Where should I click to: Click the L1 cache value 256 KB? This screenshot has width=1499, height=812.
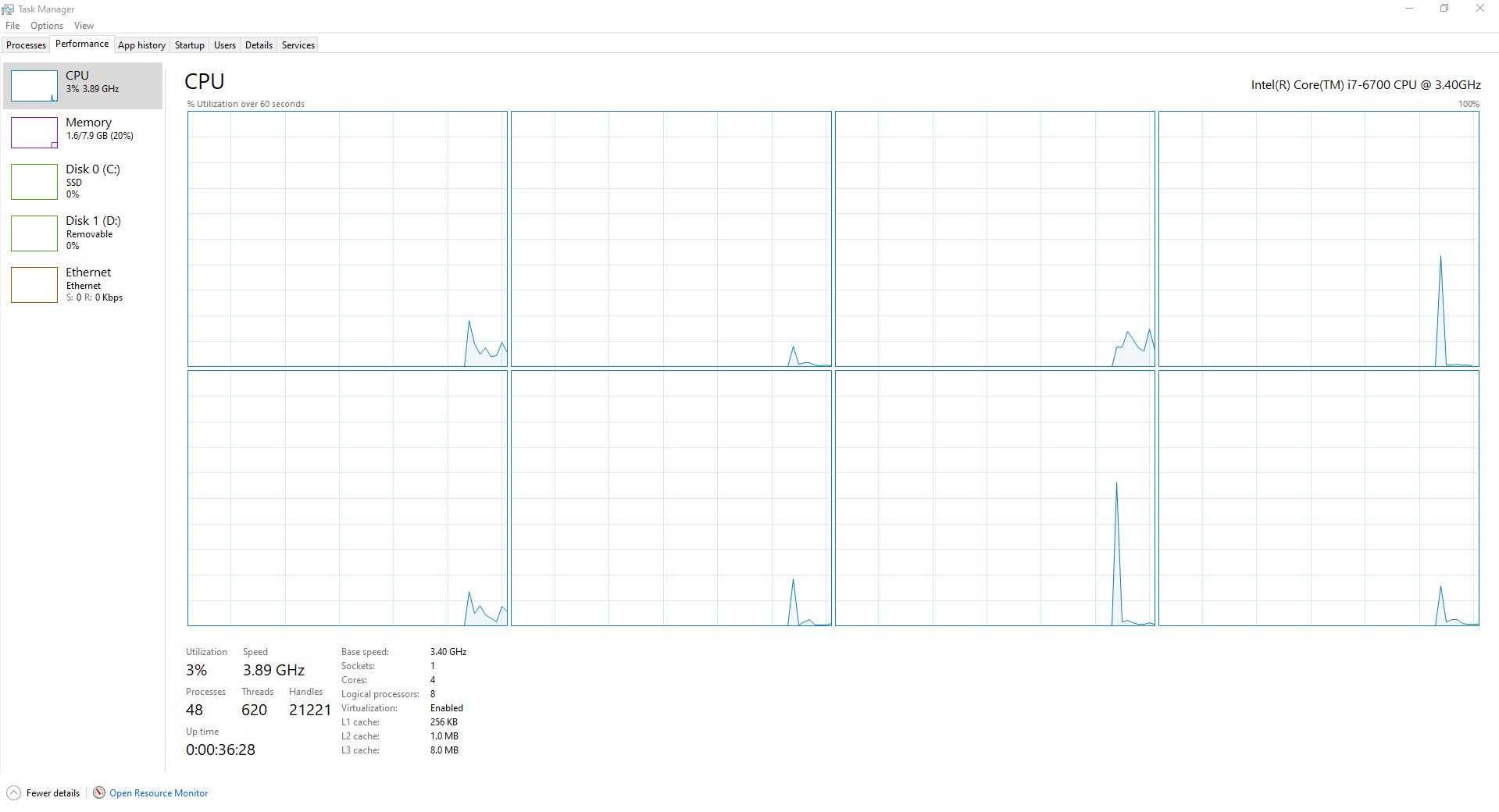pos(444,722)
